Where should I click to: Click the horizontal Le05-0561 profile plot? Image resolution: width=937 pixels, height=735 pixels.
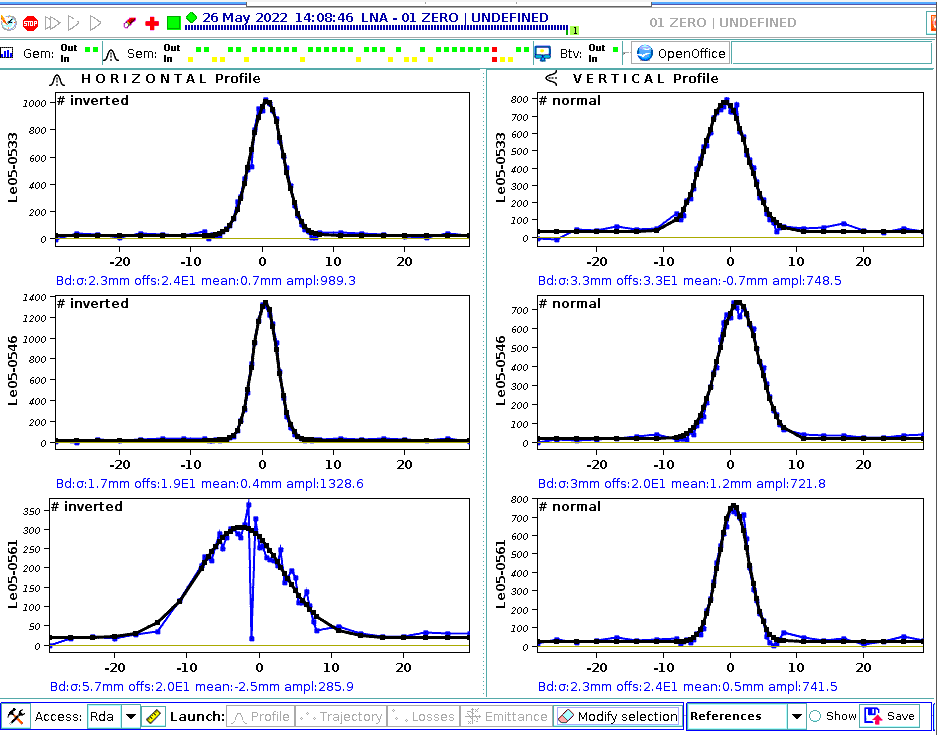tap(259, 575)
